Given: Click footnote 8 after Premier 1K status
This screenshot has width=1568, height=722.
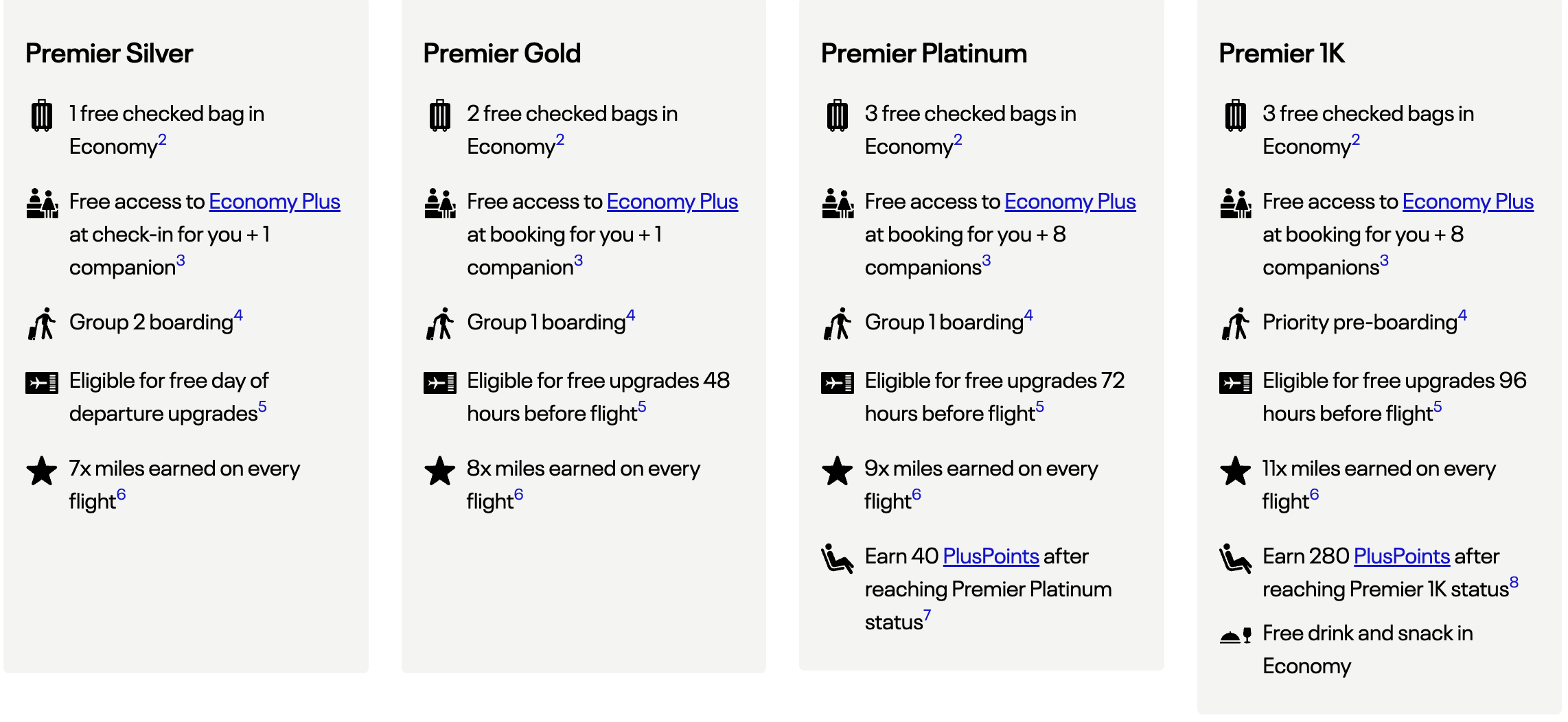Looking at the screenshot, I should pyautogui.click(x=1514, y=583).
